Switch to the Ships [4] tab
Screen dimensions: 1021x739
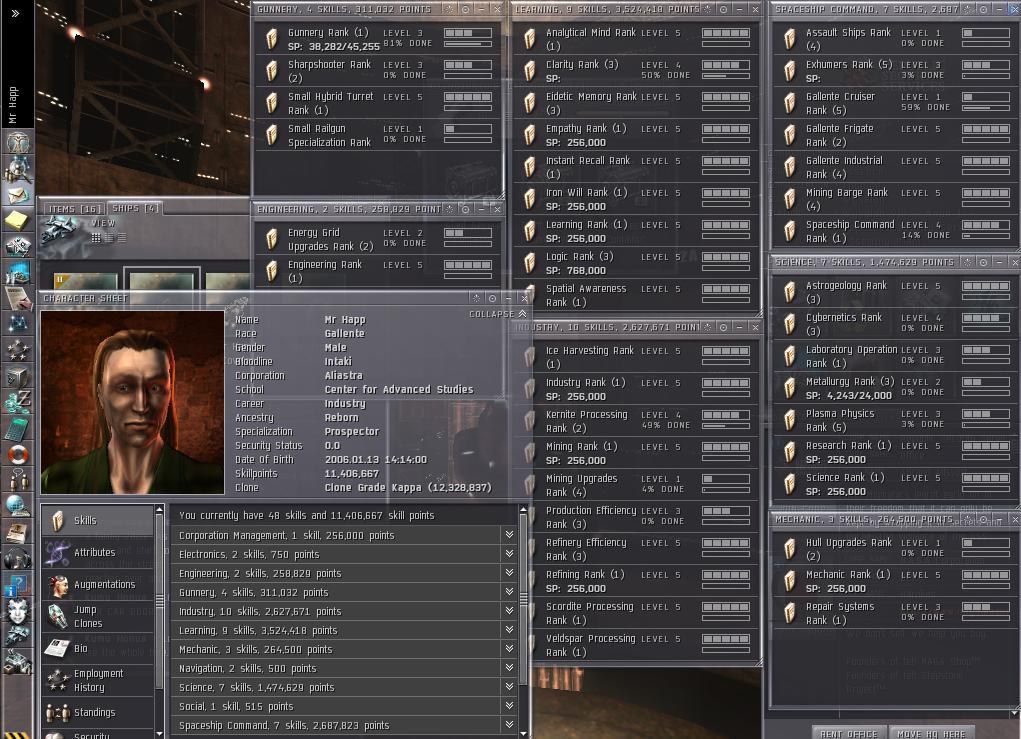coord(134,208)
